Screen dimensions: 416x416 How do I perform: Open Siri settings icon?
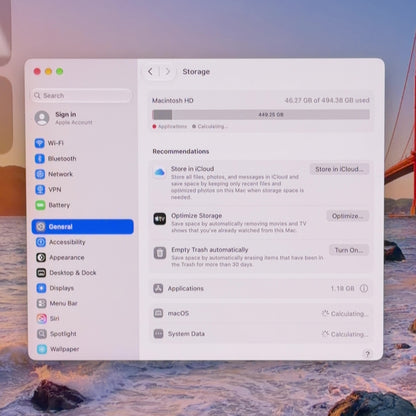(x=42, y=319)
